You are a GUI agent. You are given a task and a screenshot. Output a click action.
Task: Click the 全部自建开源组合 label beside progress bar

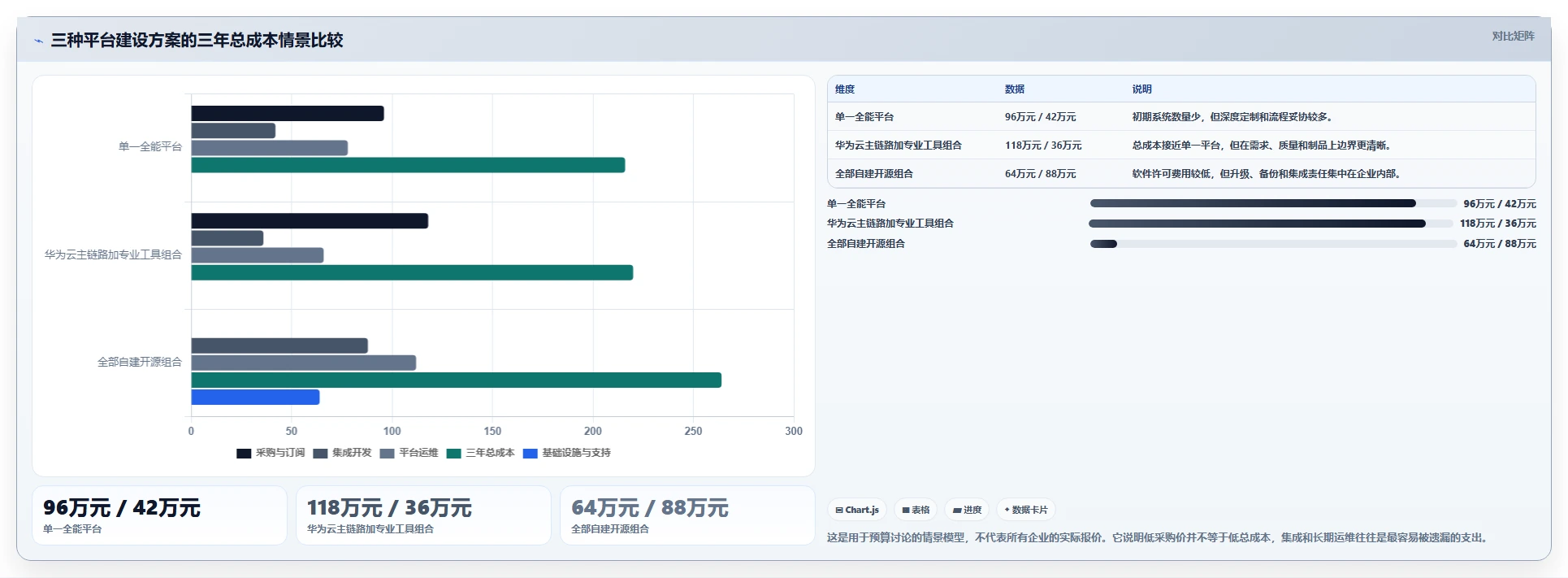pos(866,244)
